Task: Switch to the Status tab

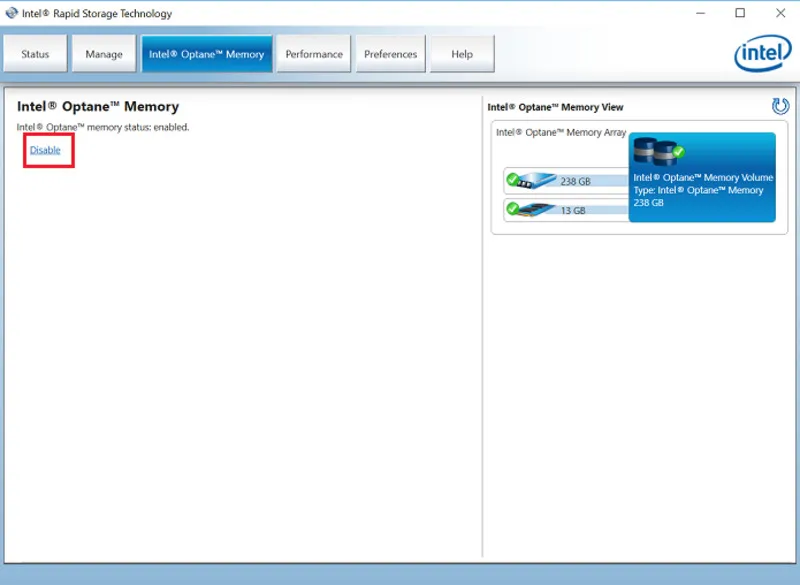Action: pyautogui.click(x=35, y=53)
